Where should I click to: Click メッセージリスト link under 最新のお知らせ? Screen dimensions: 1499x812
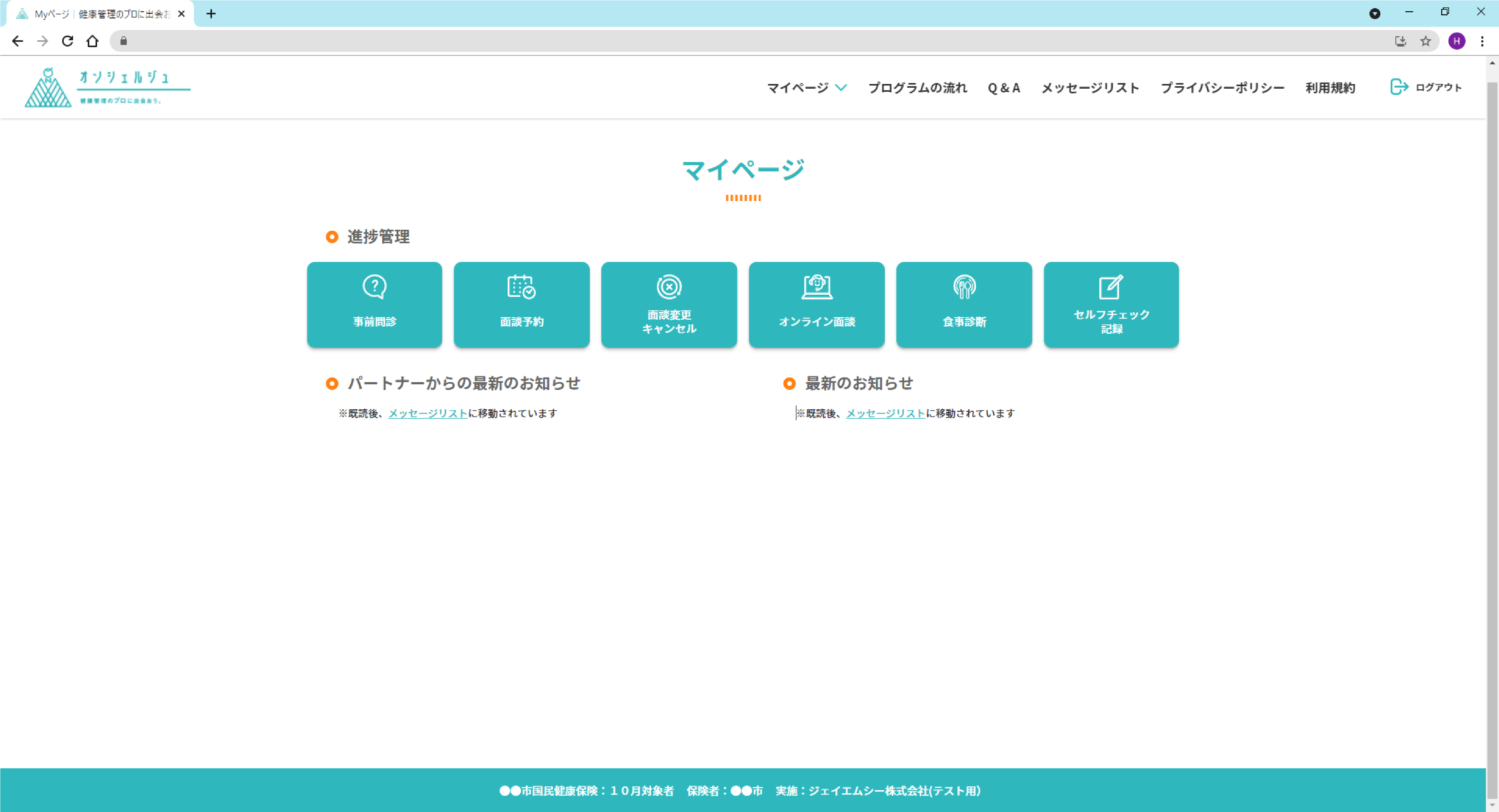tap(885, 413)
